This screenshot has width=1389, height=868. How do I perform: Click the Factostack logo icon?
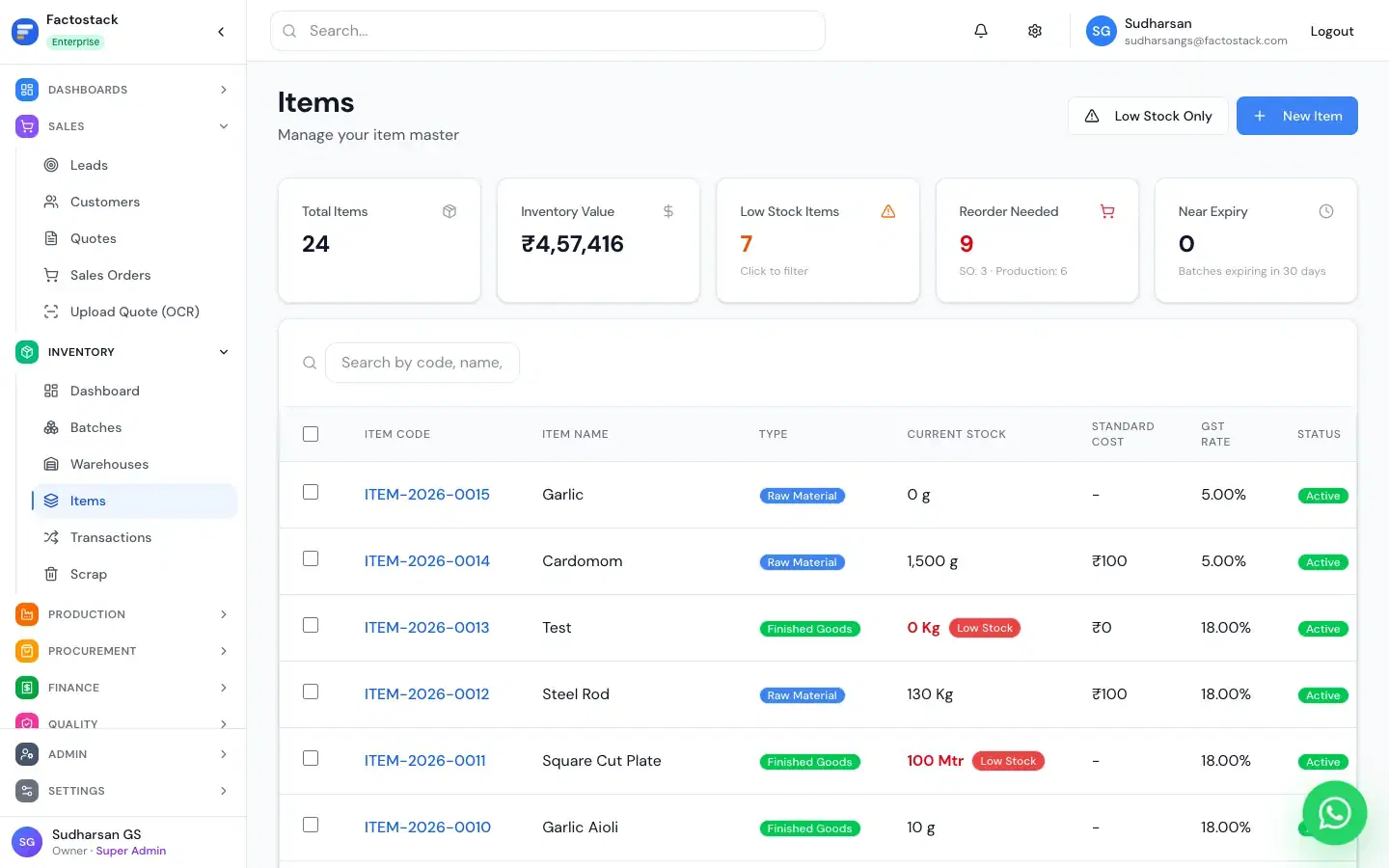pos(25,31)
